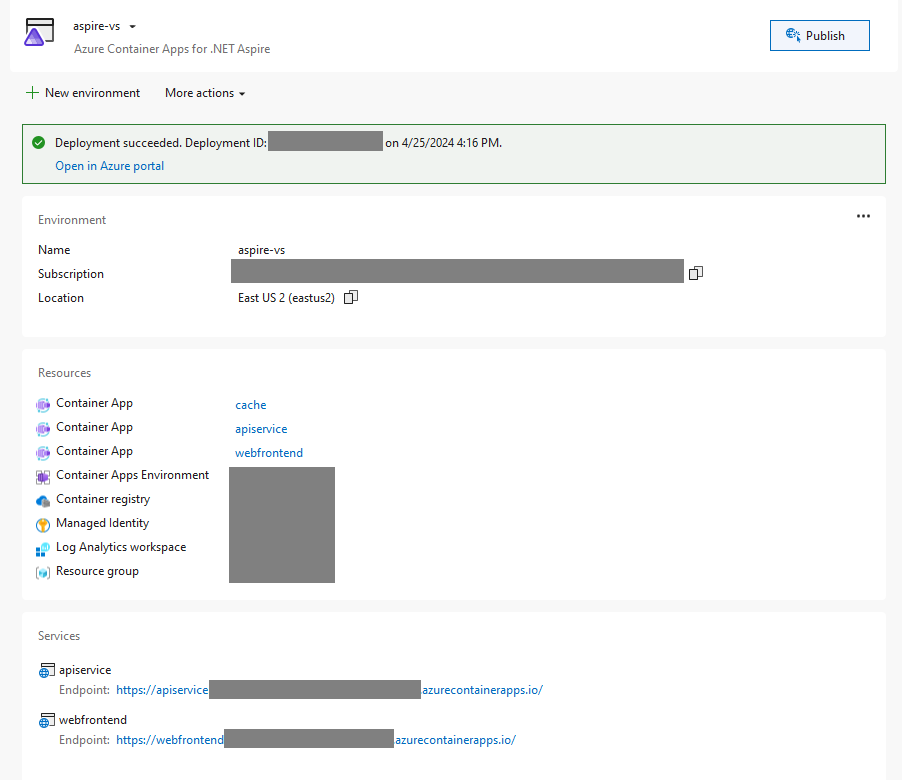This screenshot has height=780, width=902.
Task: Click the Azure Container Apps header logo
Action: [x=39, y=31]
